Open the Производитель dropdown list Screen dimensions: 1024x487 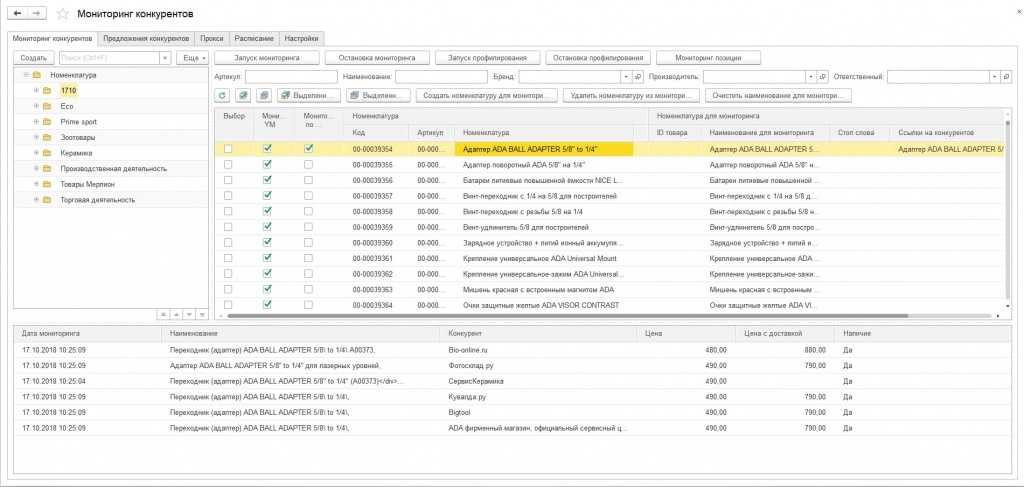(x=809, y=76)
